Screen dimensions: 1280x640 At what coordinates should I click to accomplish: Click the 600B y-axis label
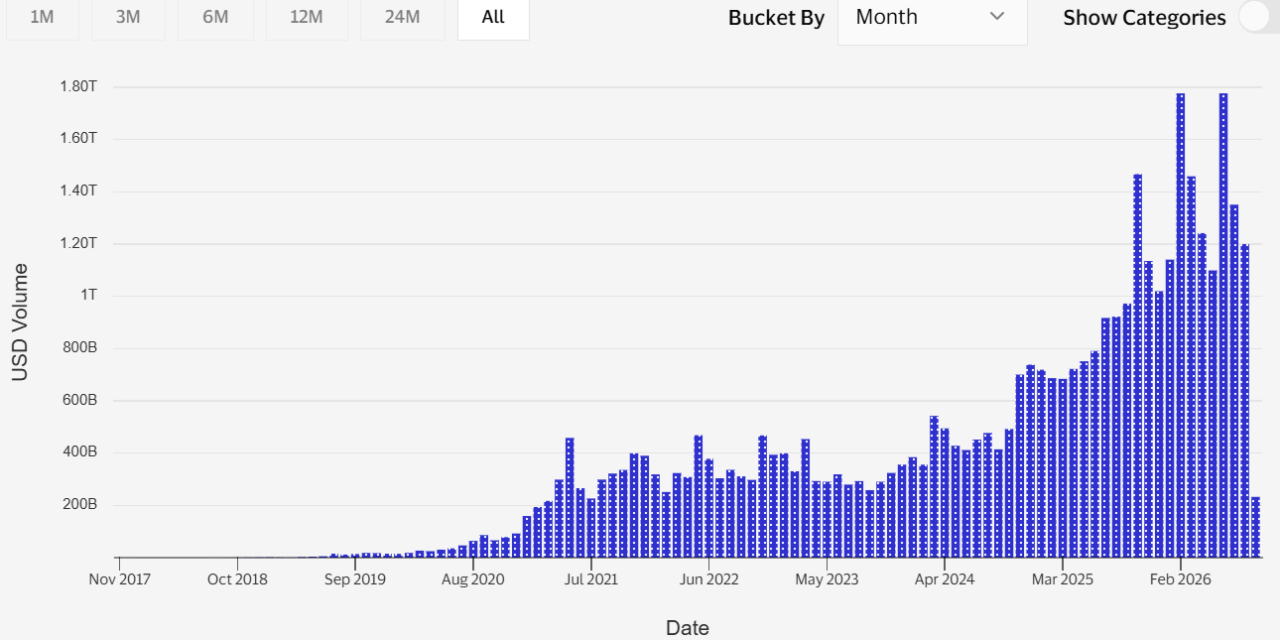pyautogui.click(x=78, y=400)
